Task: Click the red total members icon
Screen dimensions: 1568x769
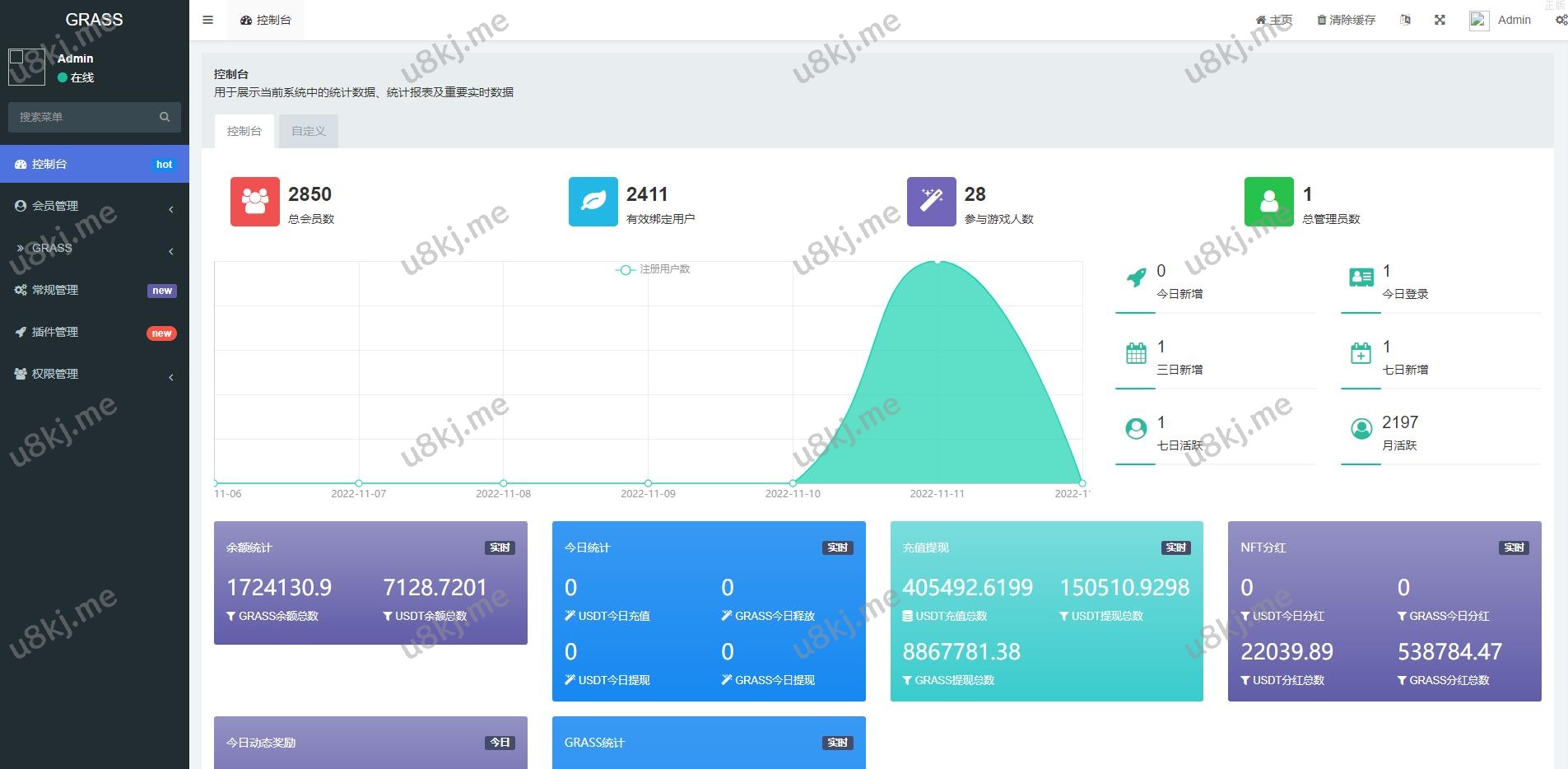Action: (x=254, y=202)
